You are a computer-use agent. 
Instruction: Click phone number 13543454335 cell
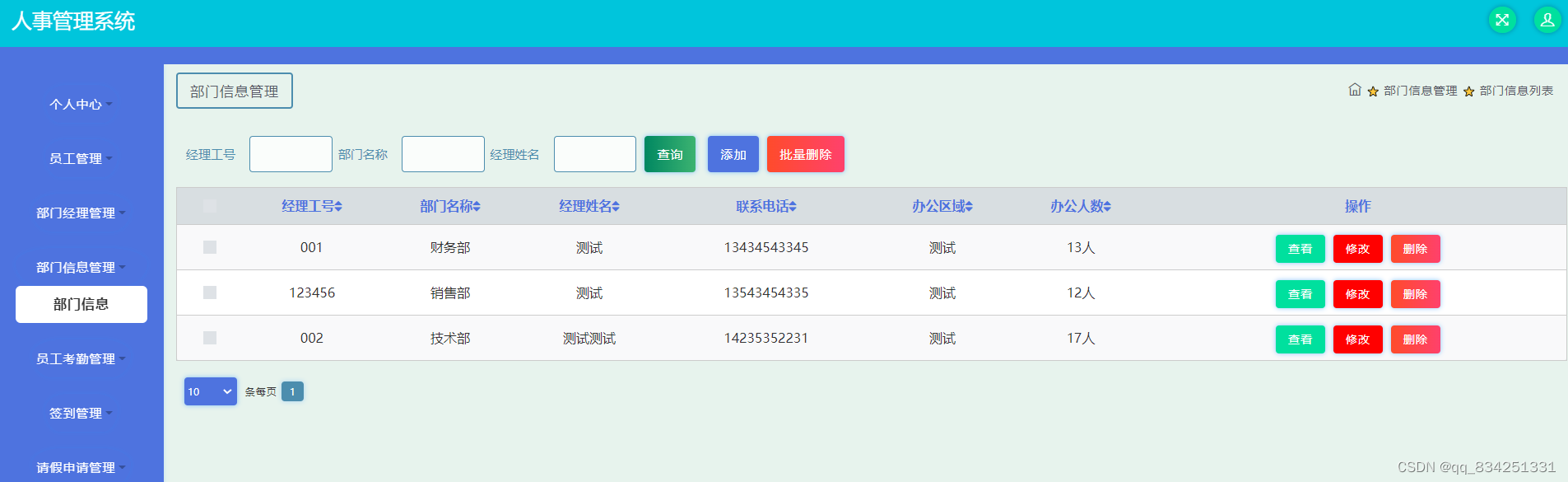(766, 292)
